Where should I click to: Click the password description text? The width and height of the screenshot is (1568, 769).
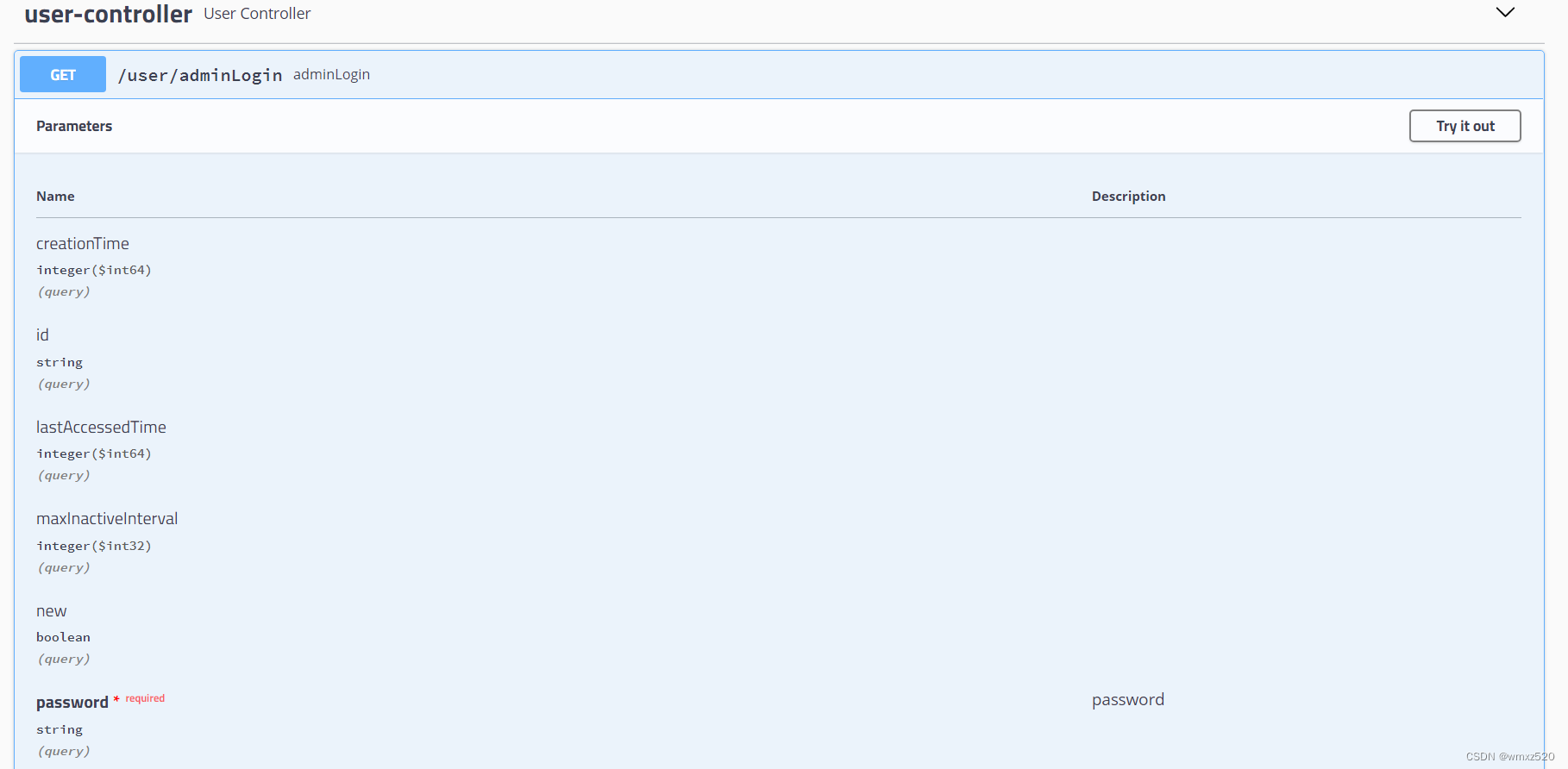pos(1128,700)
